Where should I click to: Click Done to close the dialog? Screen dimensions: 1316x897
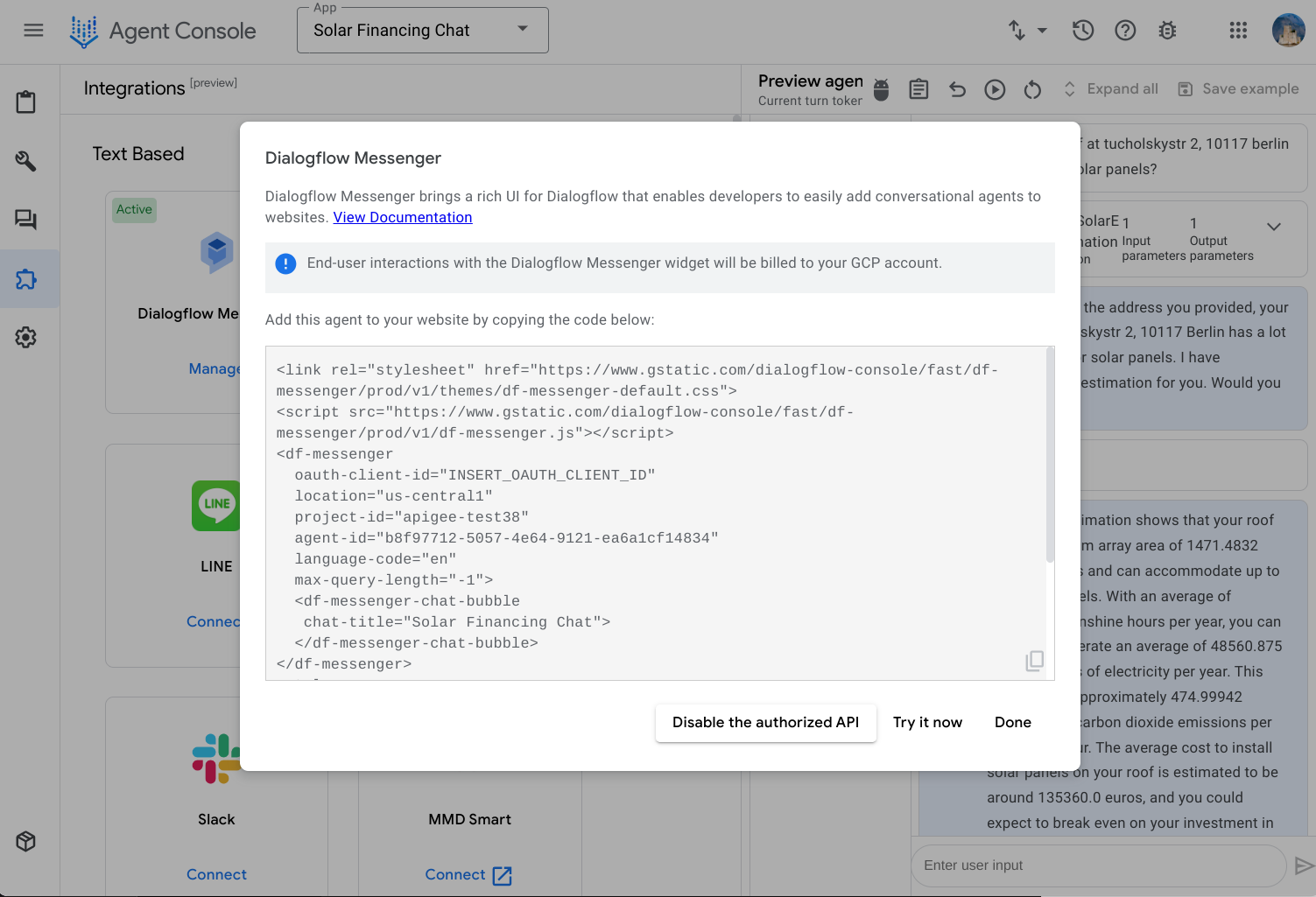(x=1013, y=723)
